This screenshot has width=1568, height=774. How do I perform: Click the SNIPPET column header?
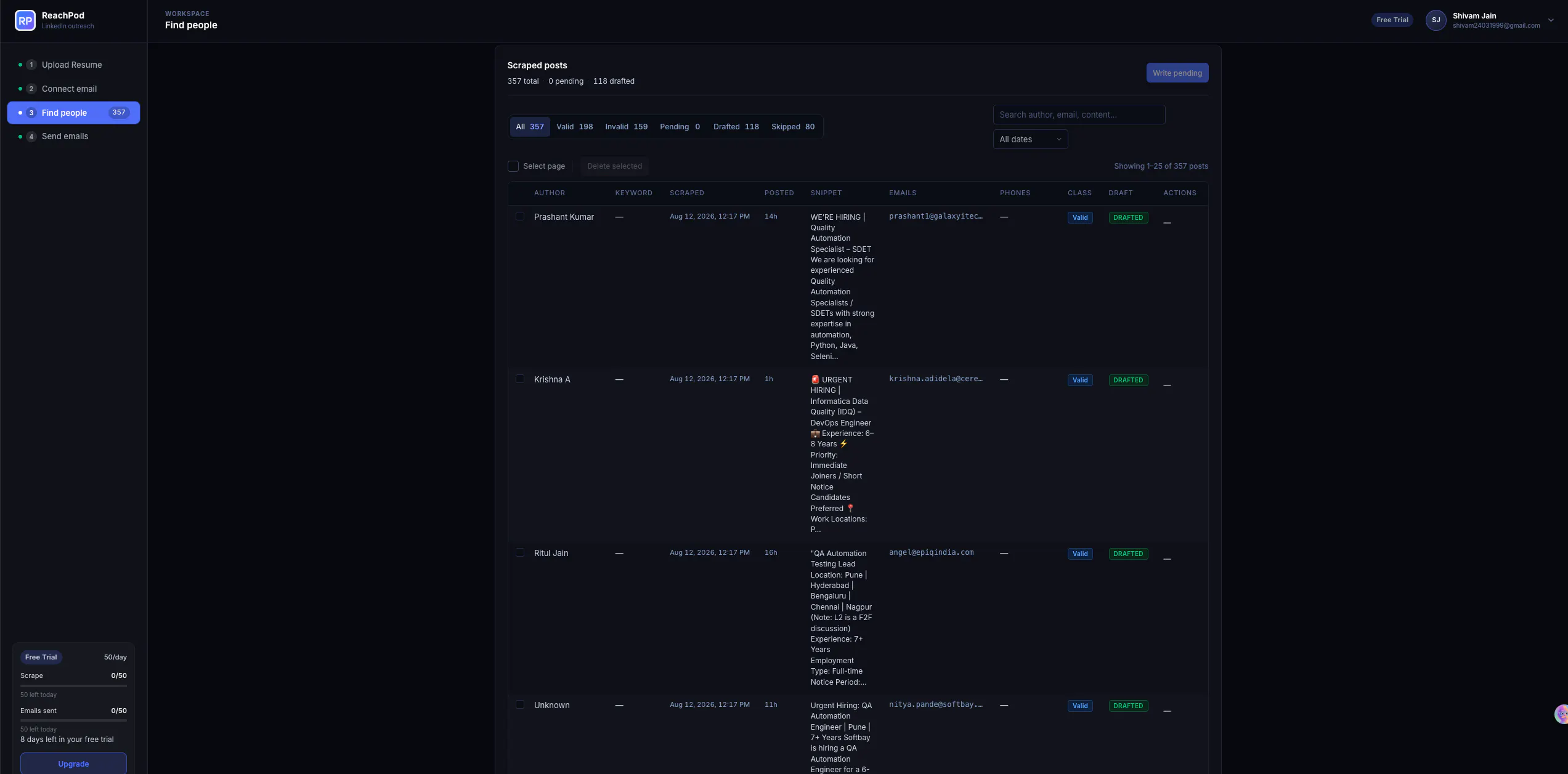coord(826,193)
